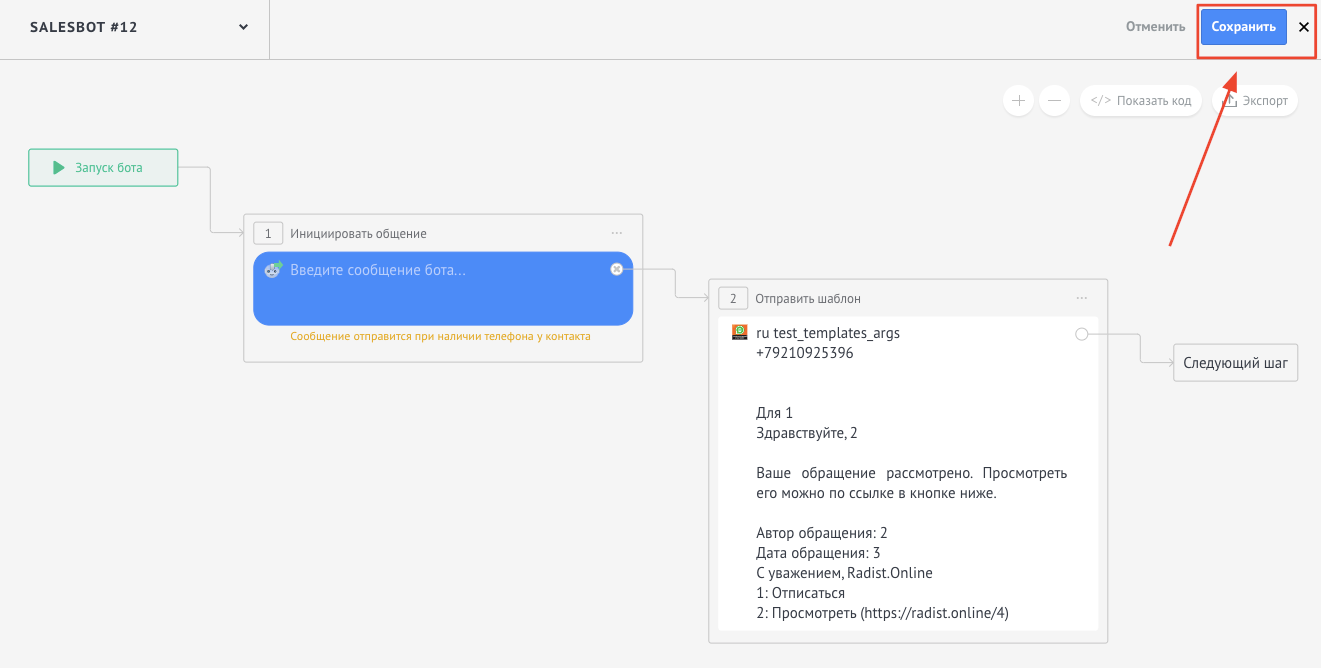Open the SALESBOT #12 dropdown

click(x=243, y=27)
